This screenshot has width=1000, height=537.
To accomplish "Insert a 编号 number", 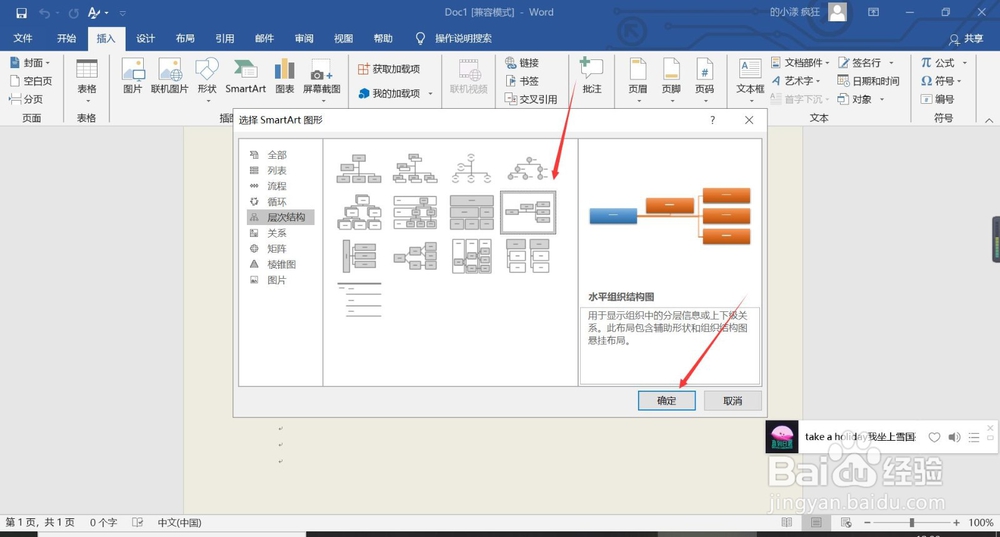I will point(938,99).
